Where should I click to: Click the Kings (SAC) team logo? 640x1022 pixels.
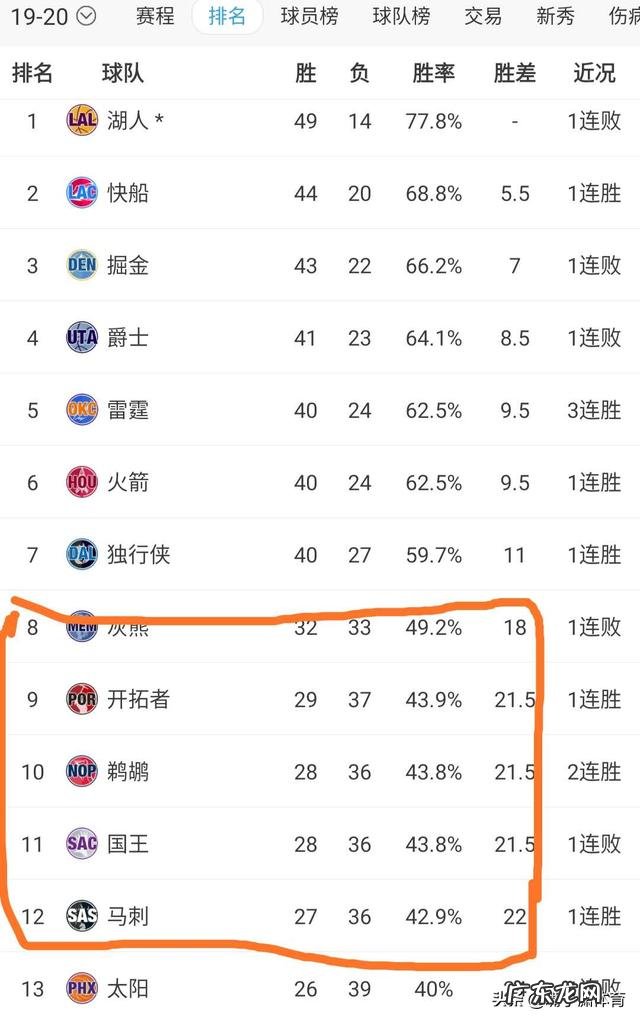point(81,844)
